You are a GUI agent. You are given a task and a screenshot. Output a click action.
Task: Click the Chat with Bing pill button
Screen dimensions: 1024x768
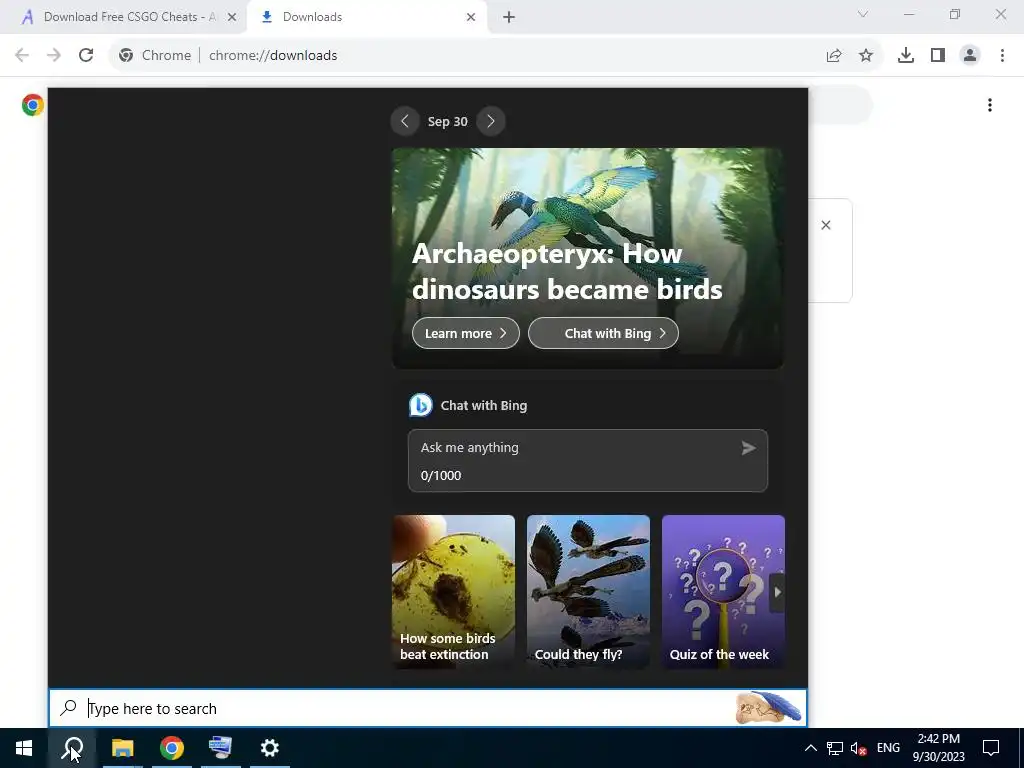[x=603, y=333]
